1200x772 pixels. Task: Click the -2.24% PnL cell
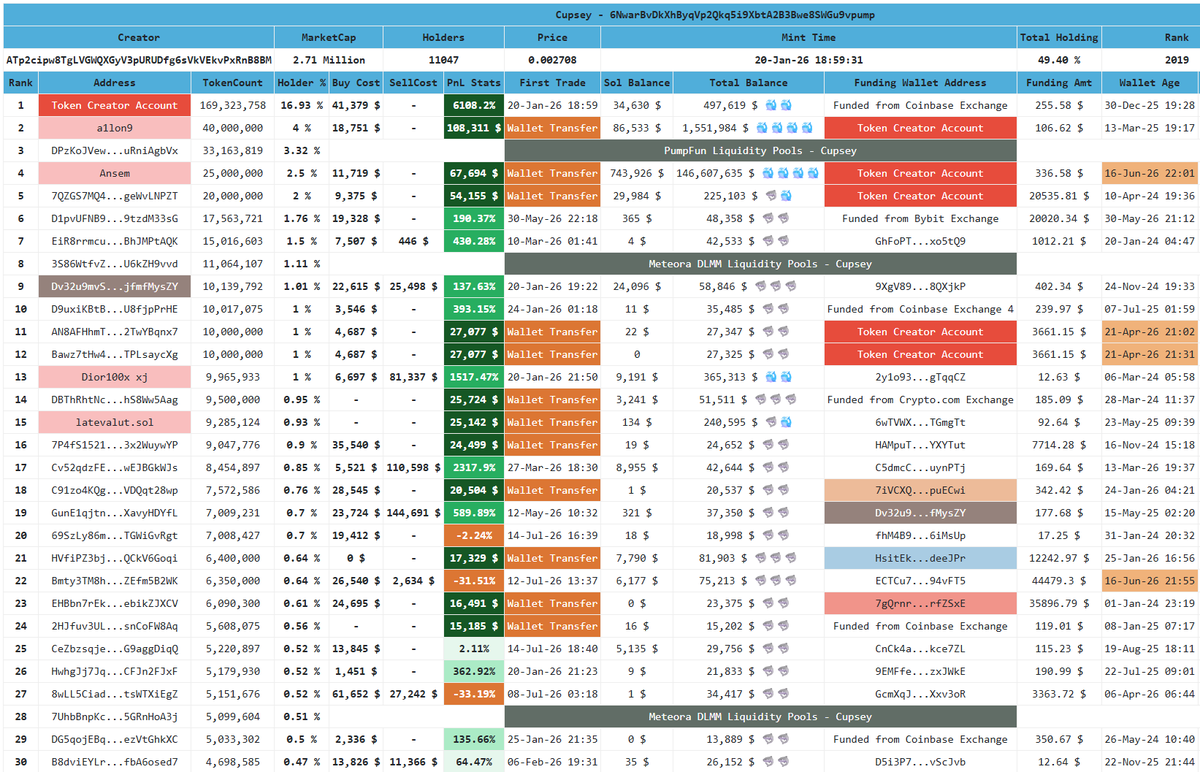[473, 535]
